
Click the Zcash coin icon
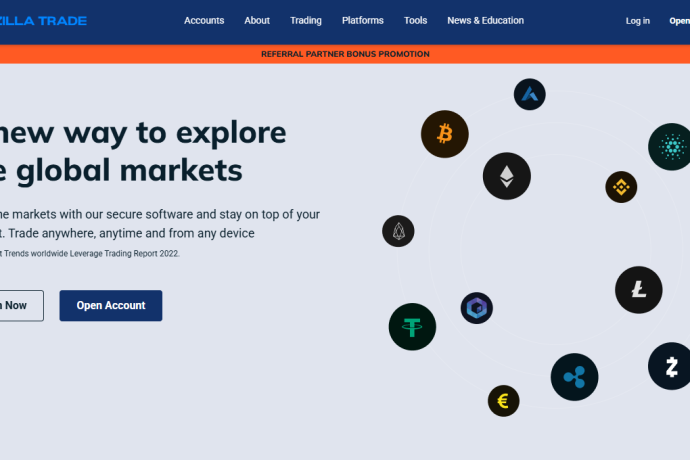669,366
